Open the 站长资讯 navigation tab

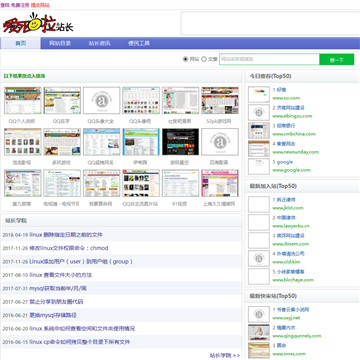(x=100, y=43)
